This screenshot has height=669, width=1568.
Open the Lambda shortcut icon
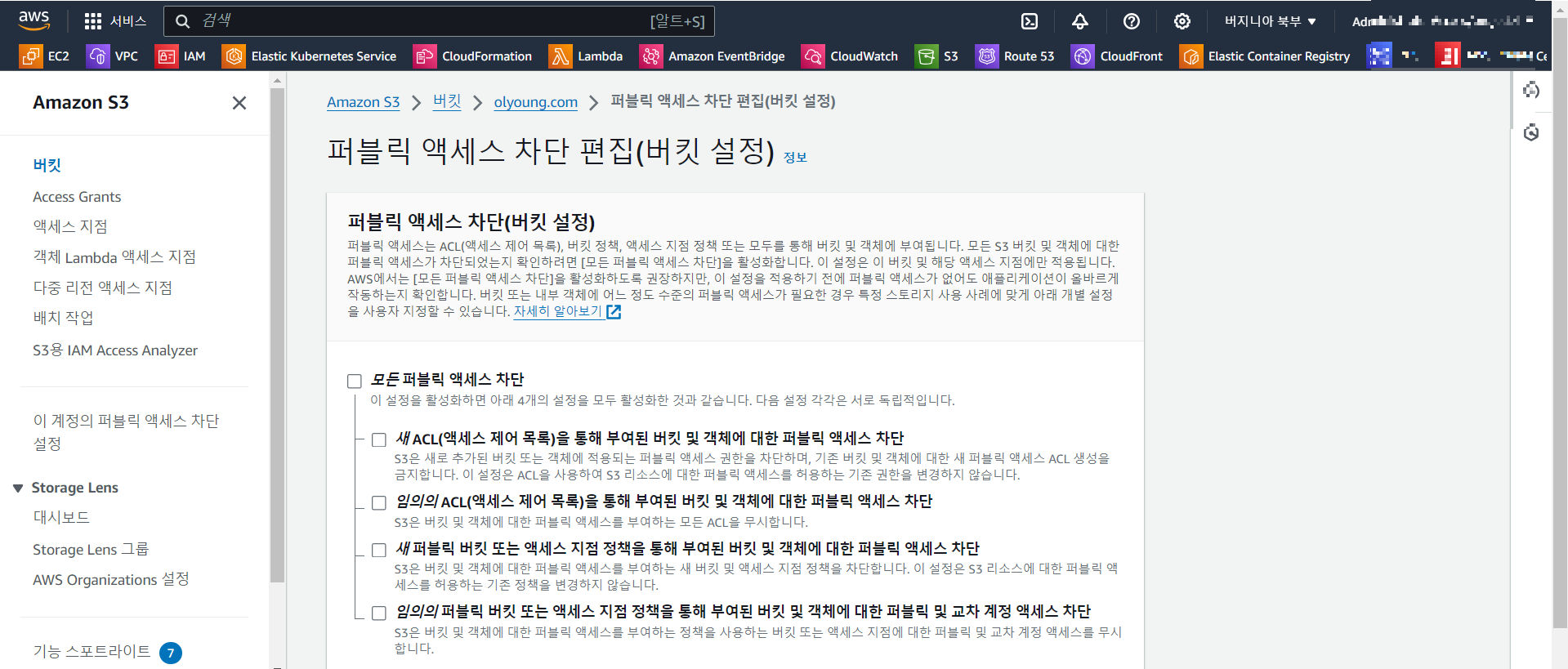(x=561, y=56)
